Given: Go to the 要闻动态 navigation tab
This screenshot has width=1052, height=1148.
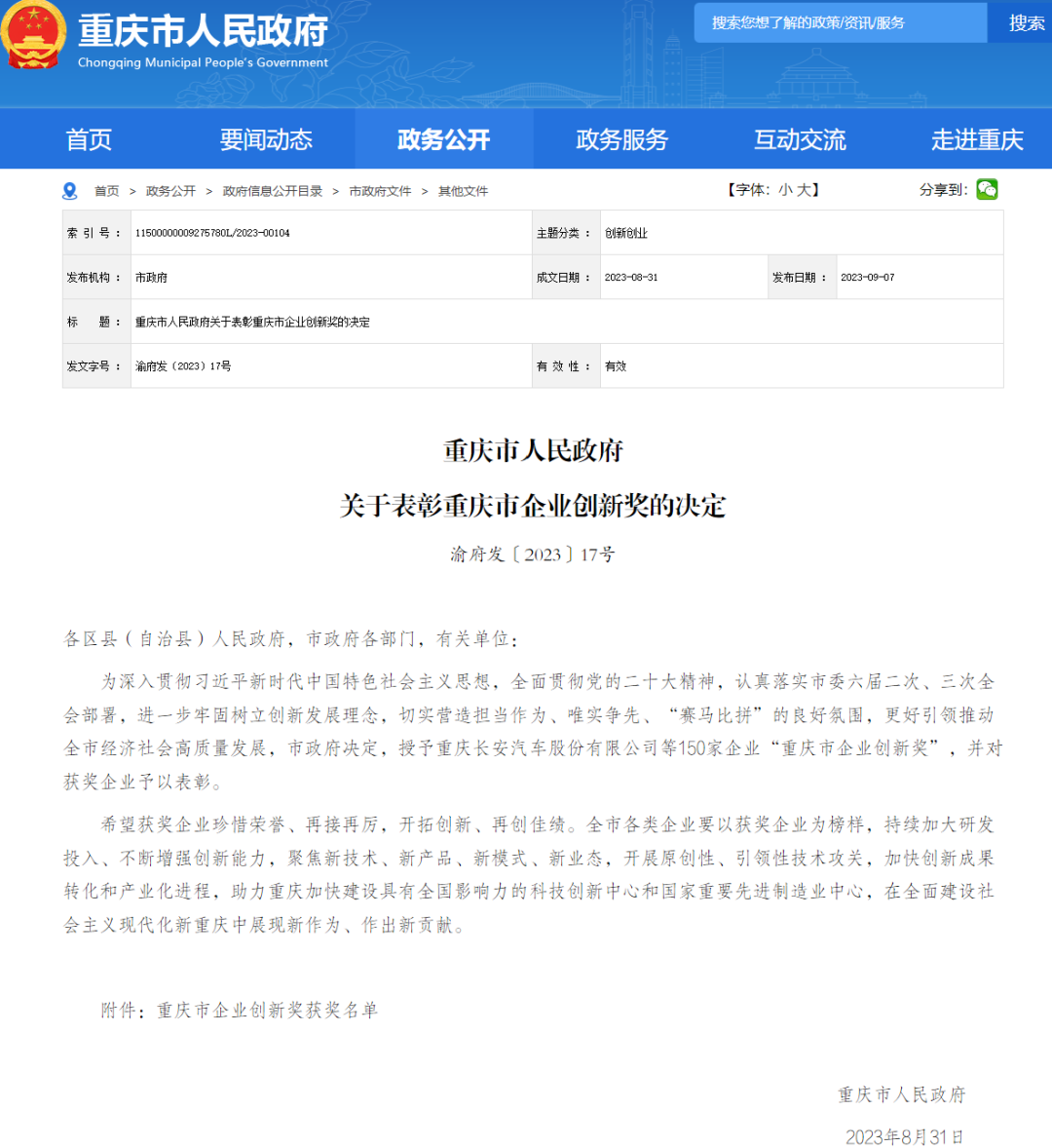Looking at the screenshot, I should coord(266,139).
